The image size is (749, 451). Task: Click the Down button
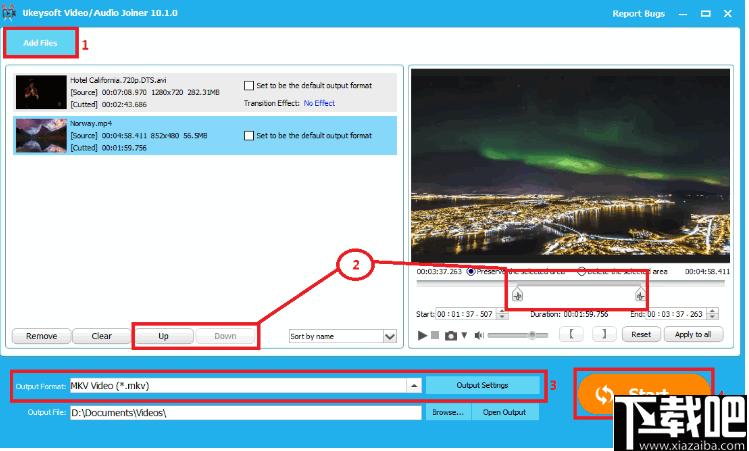225,336
